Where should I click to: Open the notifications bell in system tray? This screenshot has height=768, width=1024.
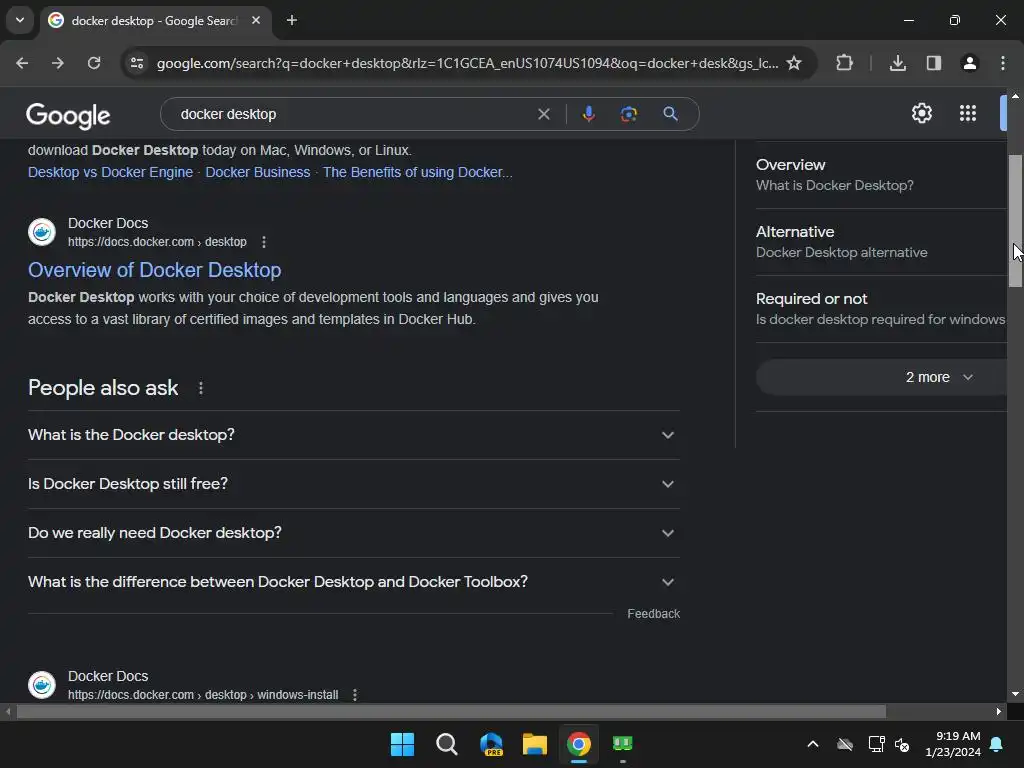tap(997, 744)
